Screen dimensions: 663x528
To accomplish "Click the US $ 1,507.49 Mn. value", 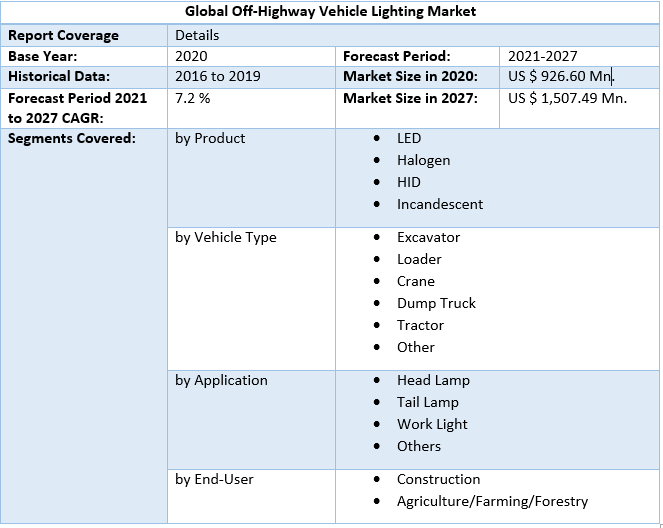I will coord(567,98).
